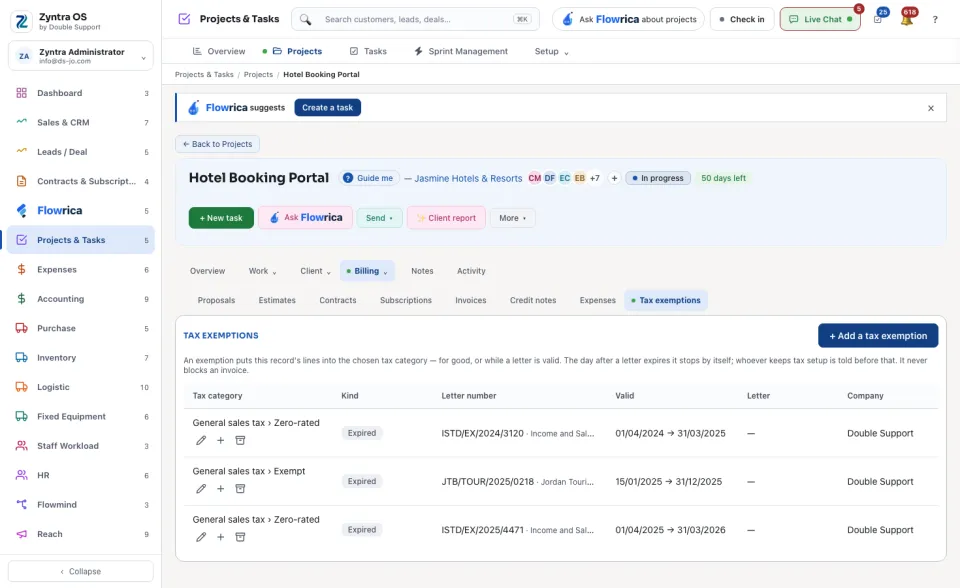
Task: Open the Send dropdown button
Action: [x=379, y=218]
